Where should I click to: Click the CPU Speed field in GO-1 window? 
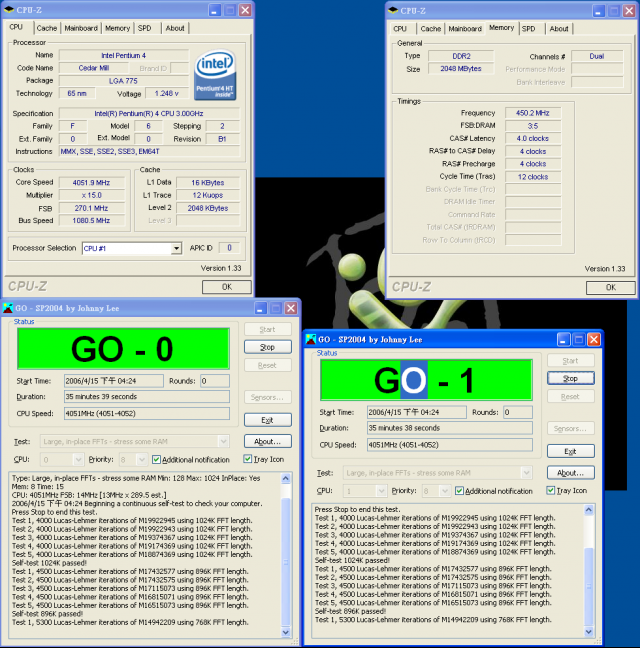click(450, 445)
